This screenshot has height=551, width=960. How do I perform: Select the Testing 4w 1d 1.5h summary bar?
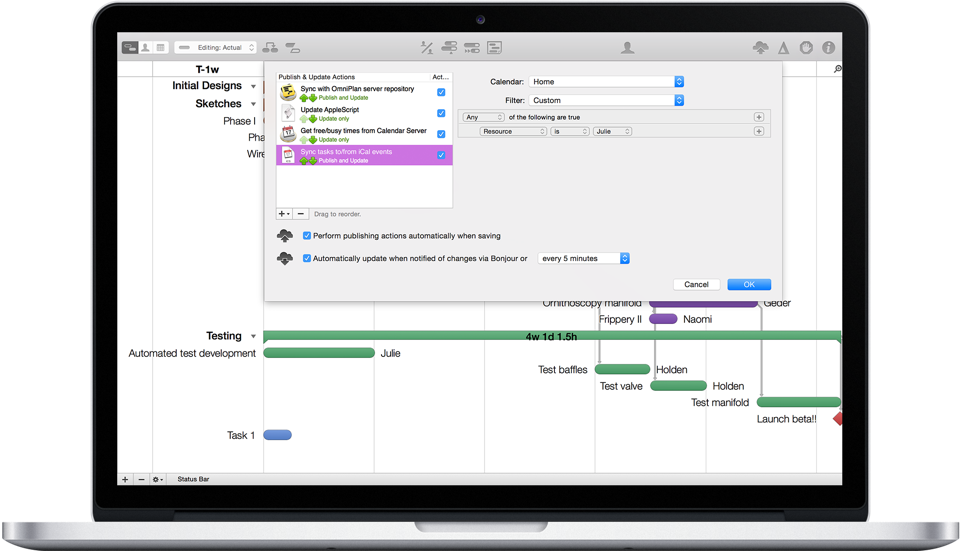pos(552,336)
